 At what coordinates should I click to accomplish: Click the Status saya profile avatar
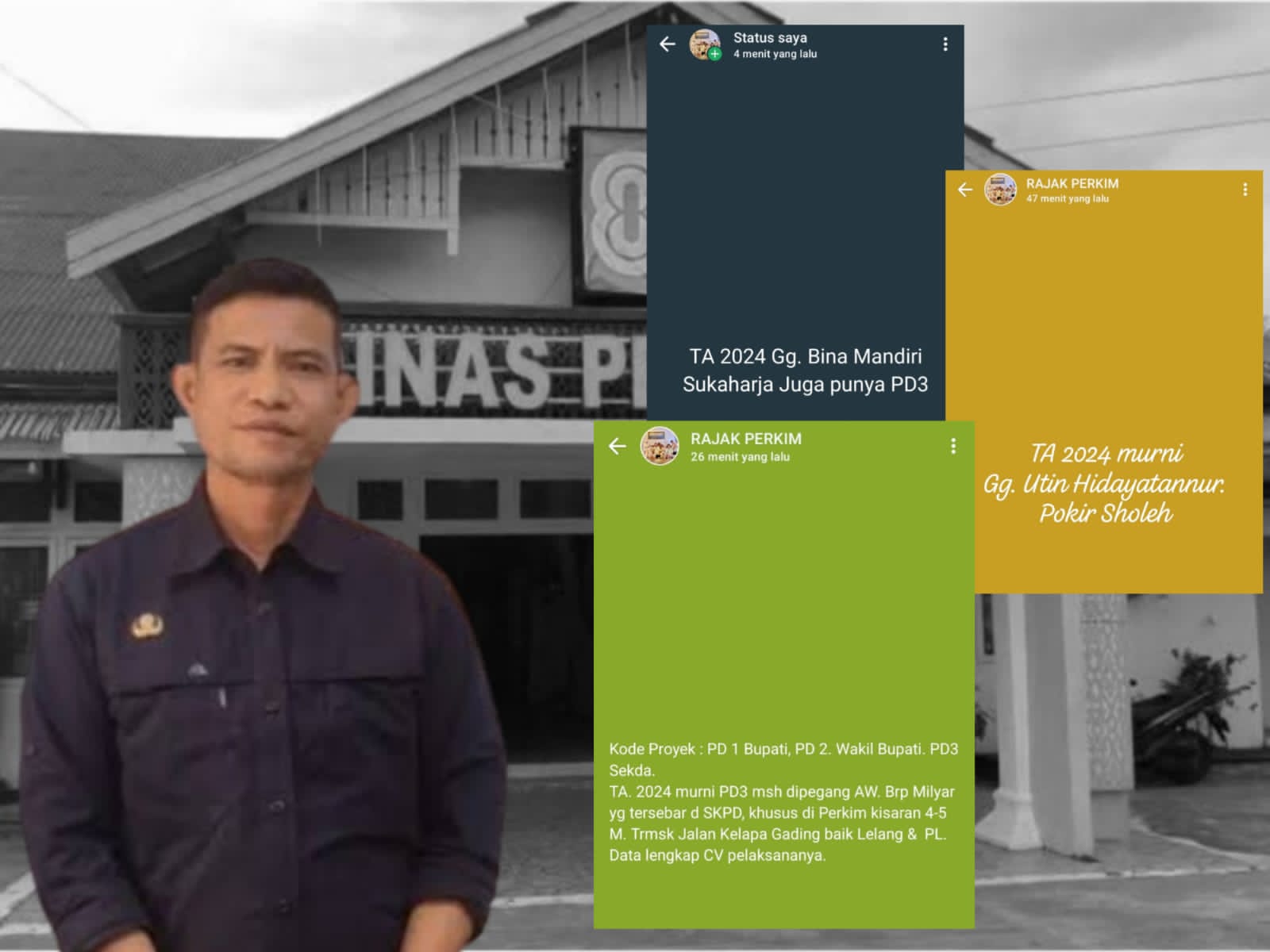pos(703,44)
